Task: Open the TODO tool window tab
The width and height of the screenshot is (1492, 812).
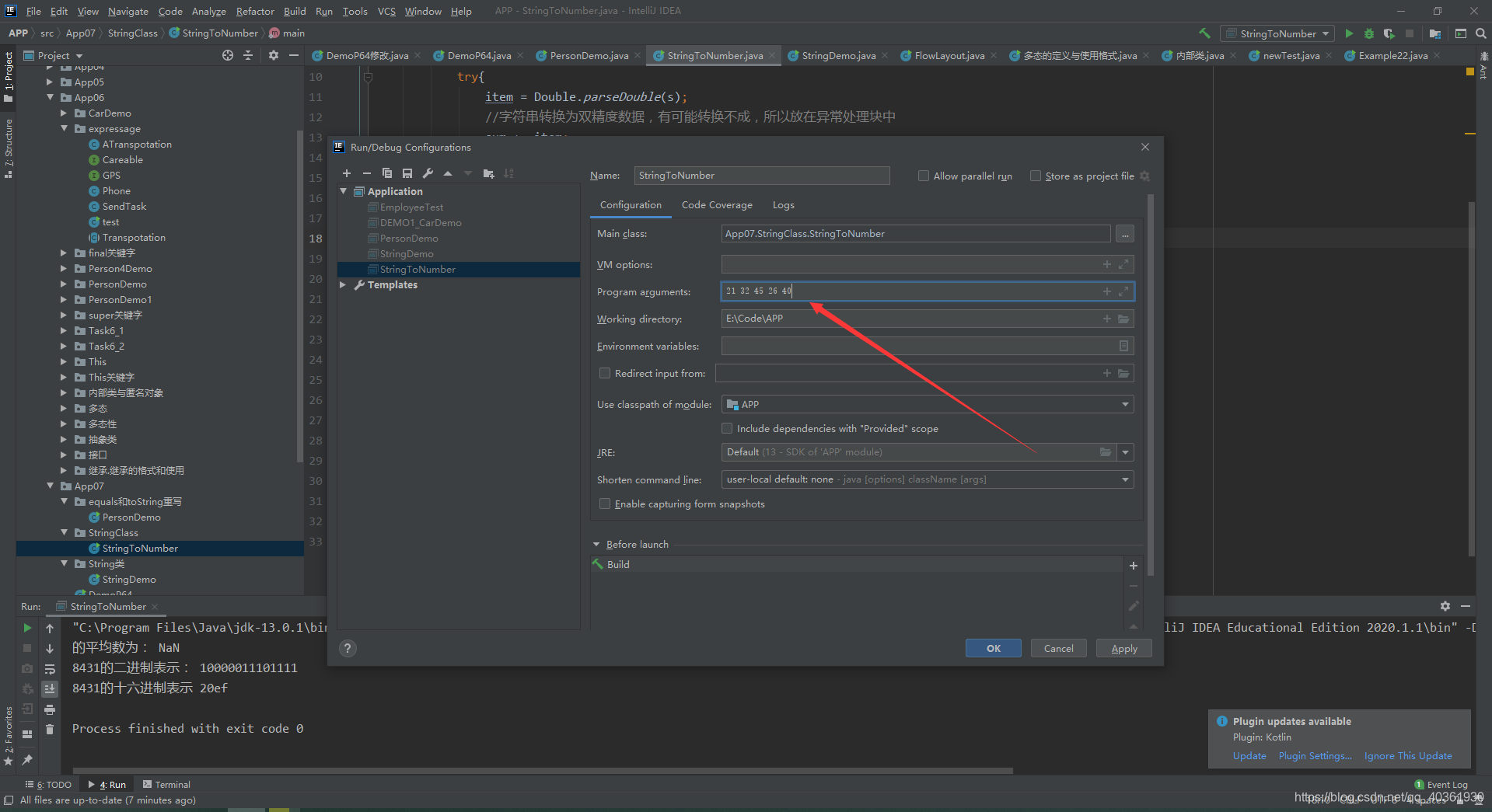Action: tap(49, 785)
